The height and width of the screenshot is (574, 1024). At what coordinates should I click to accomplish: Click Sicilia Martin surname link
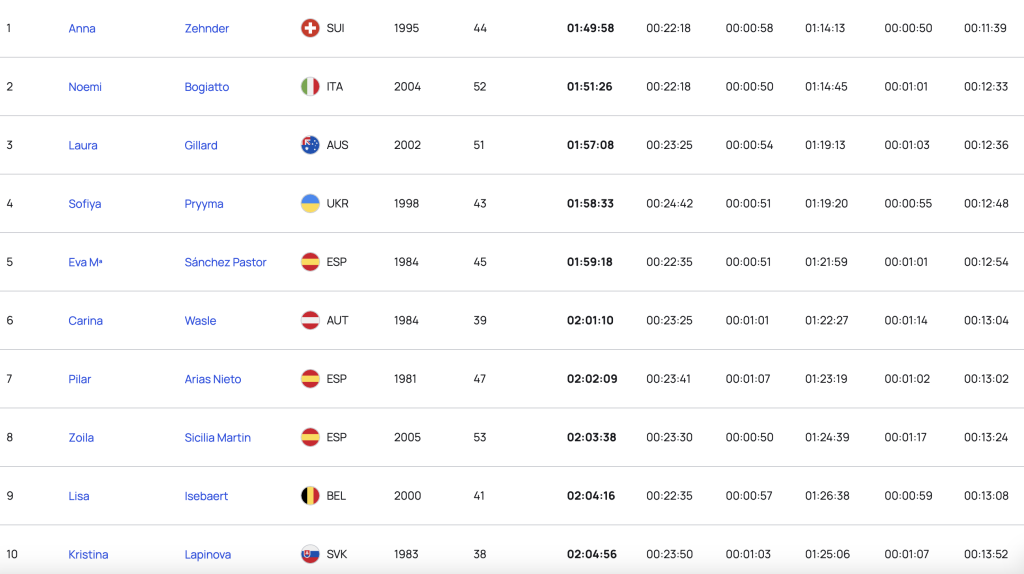coord(217,437)
